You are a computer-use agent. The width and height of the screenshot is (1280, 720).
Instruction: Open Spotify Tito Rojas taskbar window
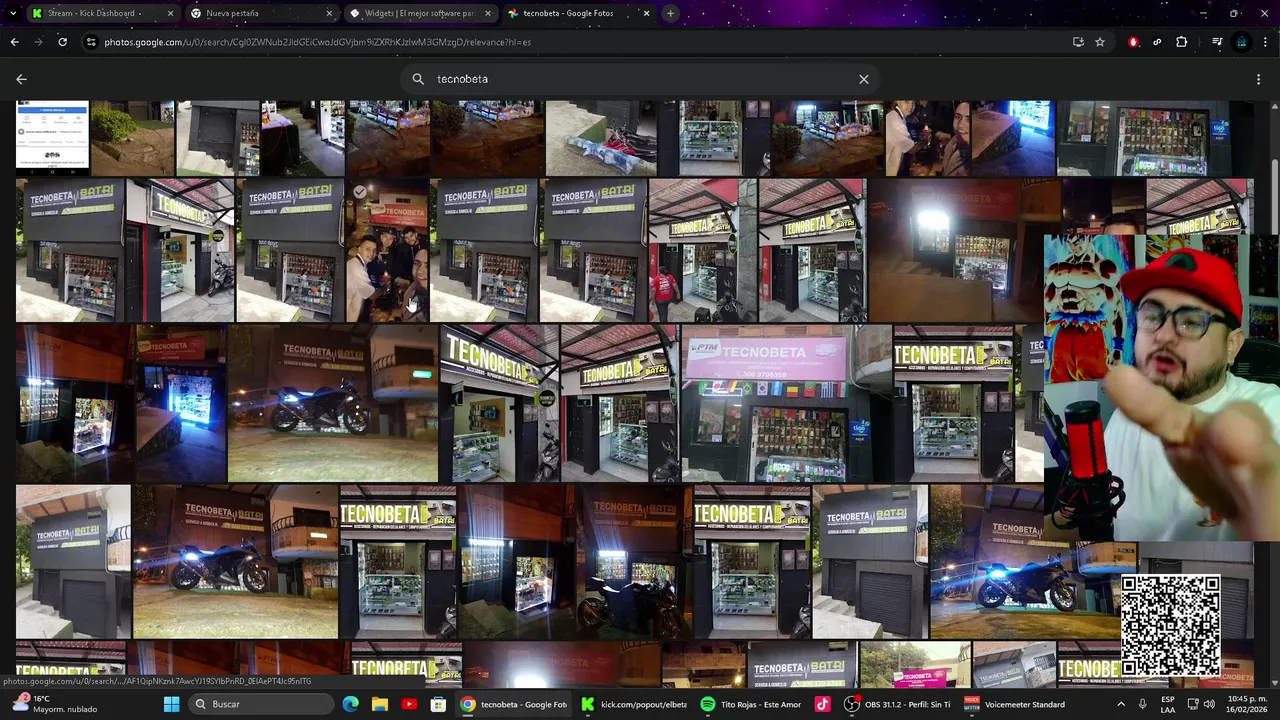point(752,704)
